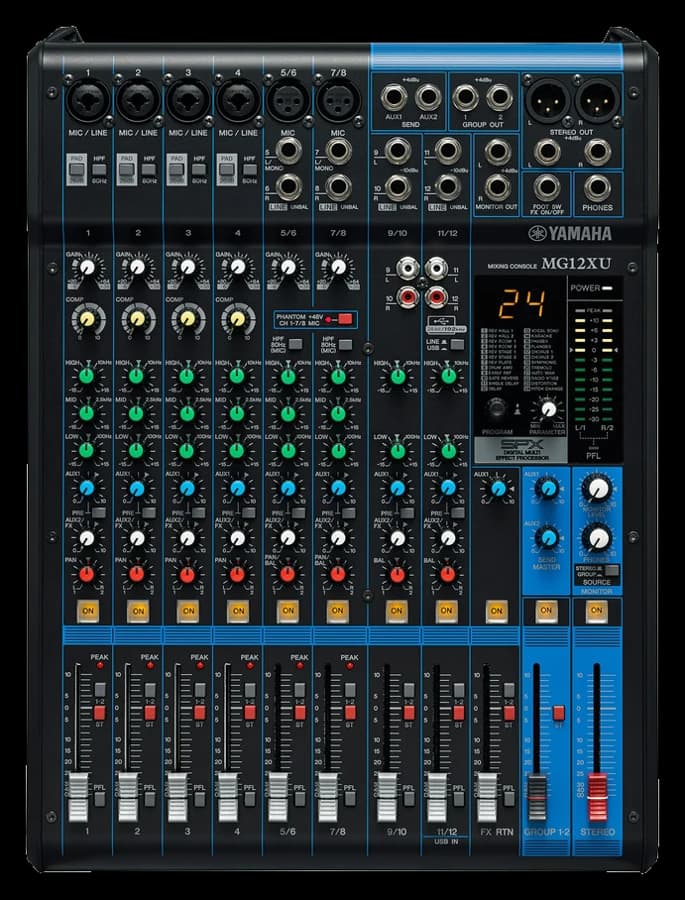
Task: Click channel 3 MIC/LINE combo input jack
Action: pyautogui.click(x=188, y=100)
